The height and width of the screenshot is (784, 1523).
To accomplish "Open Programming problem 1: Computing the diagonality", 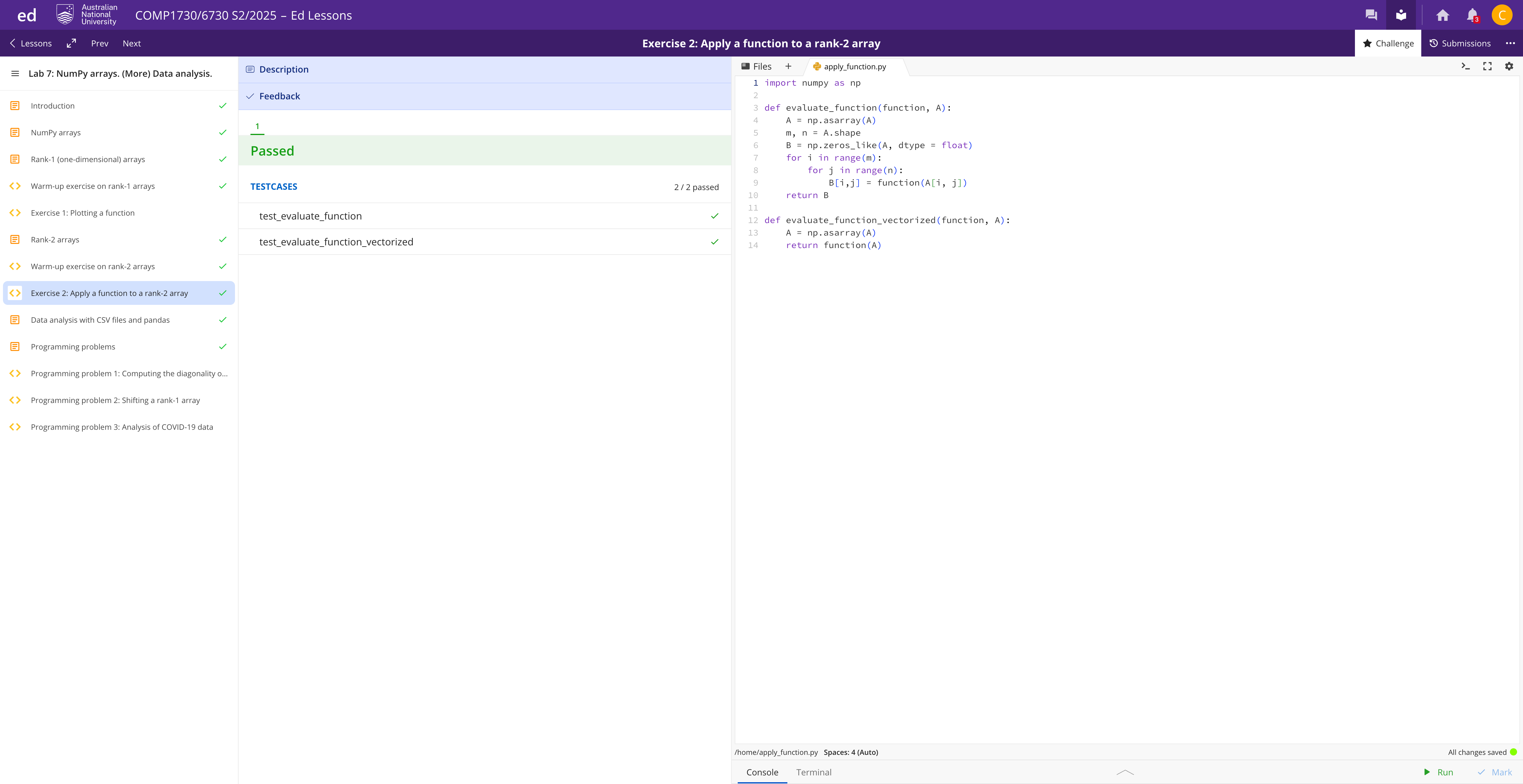I will coord(119,374).
